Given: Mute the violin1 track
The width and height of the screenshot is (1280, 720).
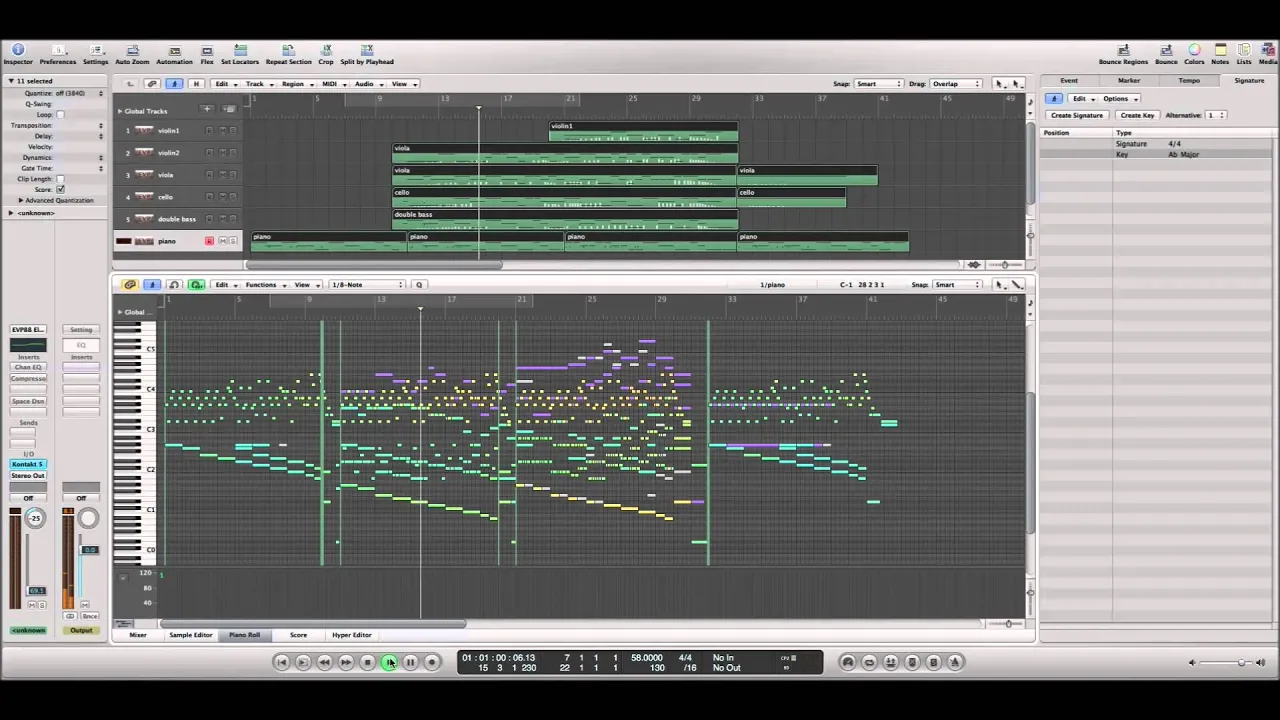Looking at the screenshot, I should coord(222,131).
